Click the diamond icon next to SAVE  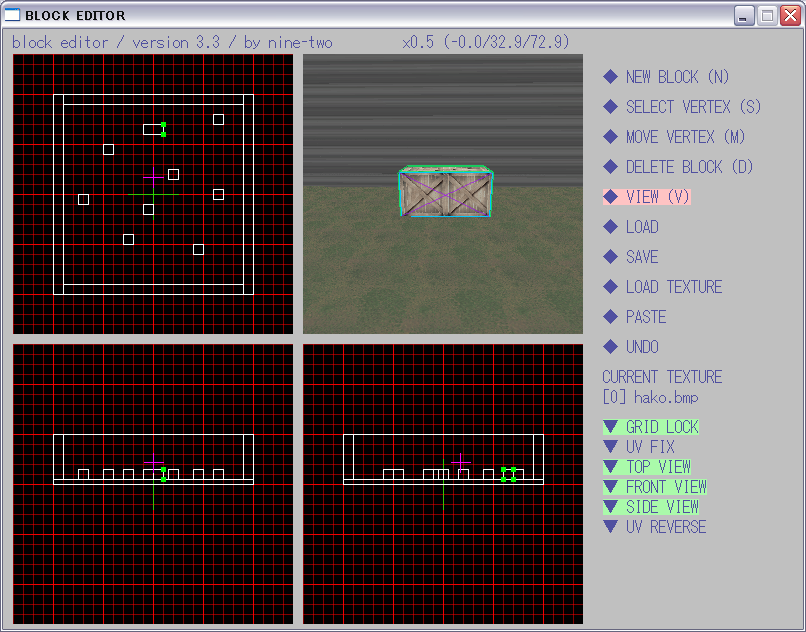(x=610, y=257)
